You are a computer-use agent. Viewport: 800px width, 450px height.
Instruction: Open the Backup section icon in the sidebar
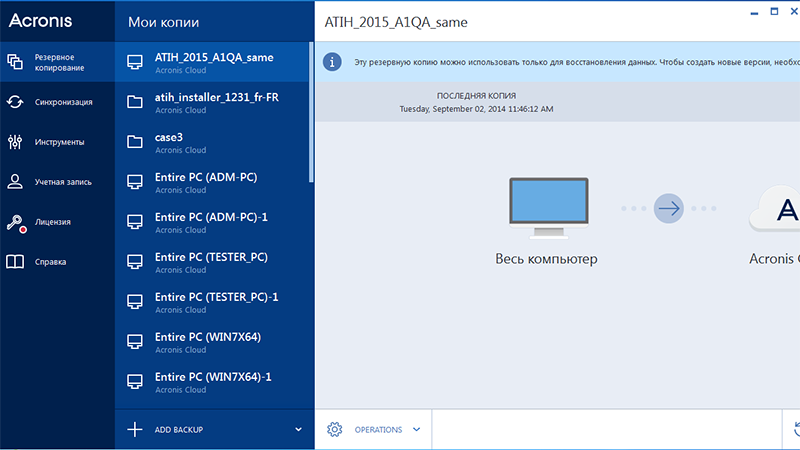pos(15,62)
